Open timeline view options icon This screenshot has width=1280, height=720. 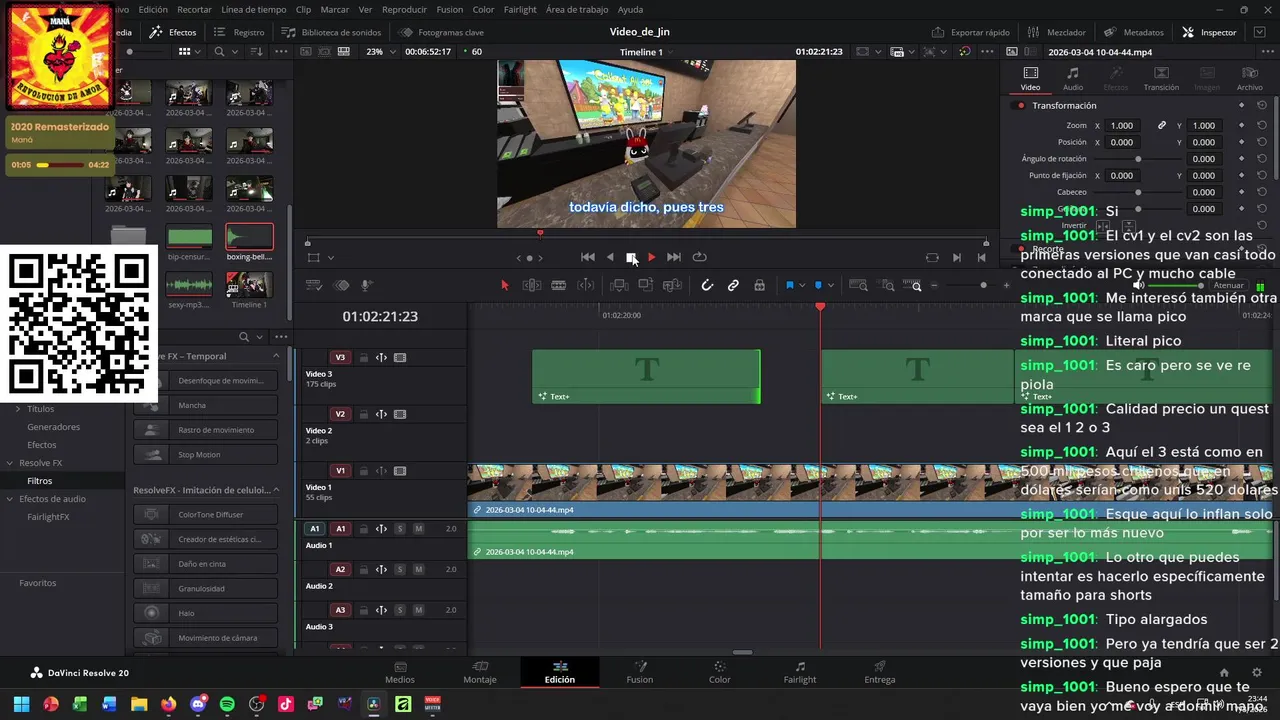click(314, 286)
